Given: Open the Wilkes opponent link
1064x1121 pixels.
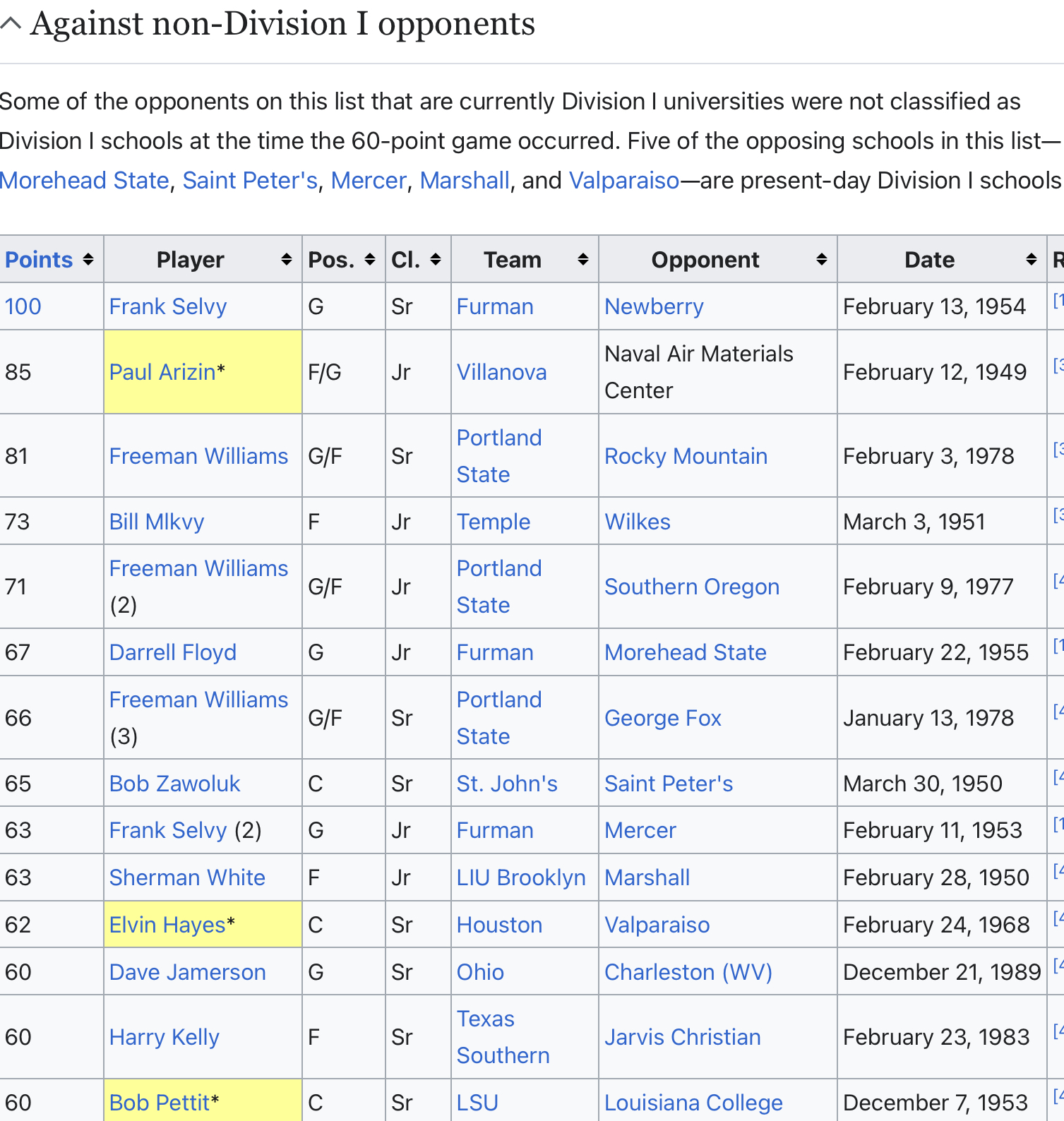Looking at the screenshot, I should tap(638, 522).
